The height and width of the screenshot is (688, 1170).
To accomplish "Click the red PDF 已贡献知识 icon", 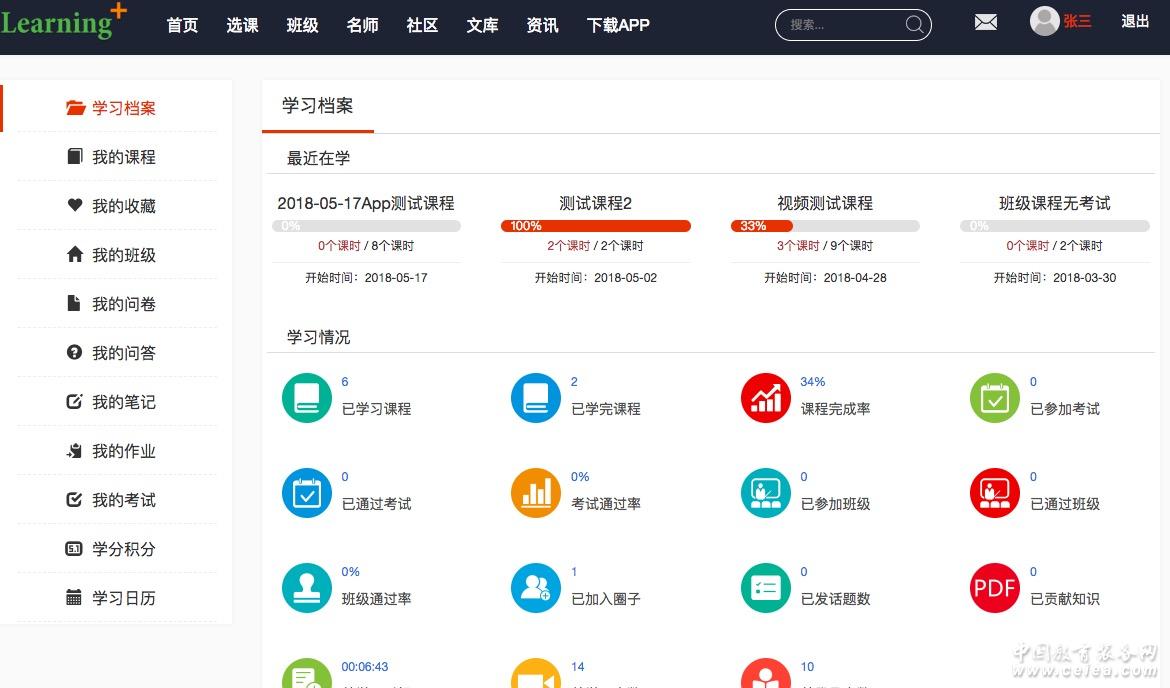I will 995,588.
